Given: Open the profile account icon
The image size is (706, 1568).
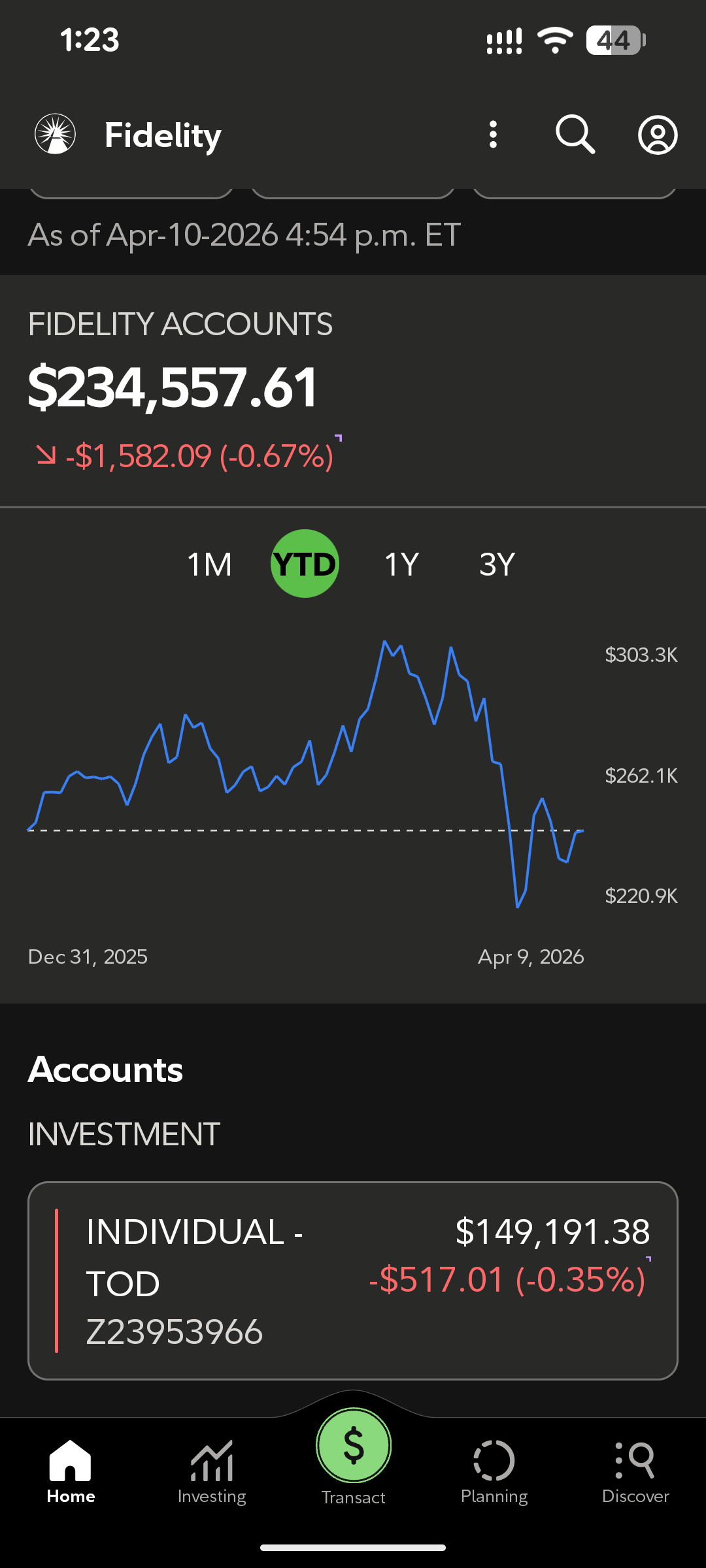Looking at the screenshot, I should point(658,135).
